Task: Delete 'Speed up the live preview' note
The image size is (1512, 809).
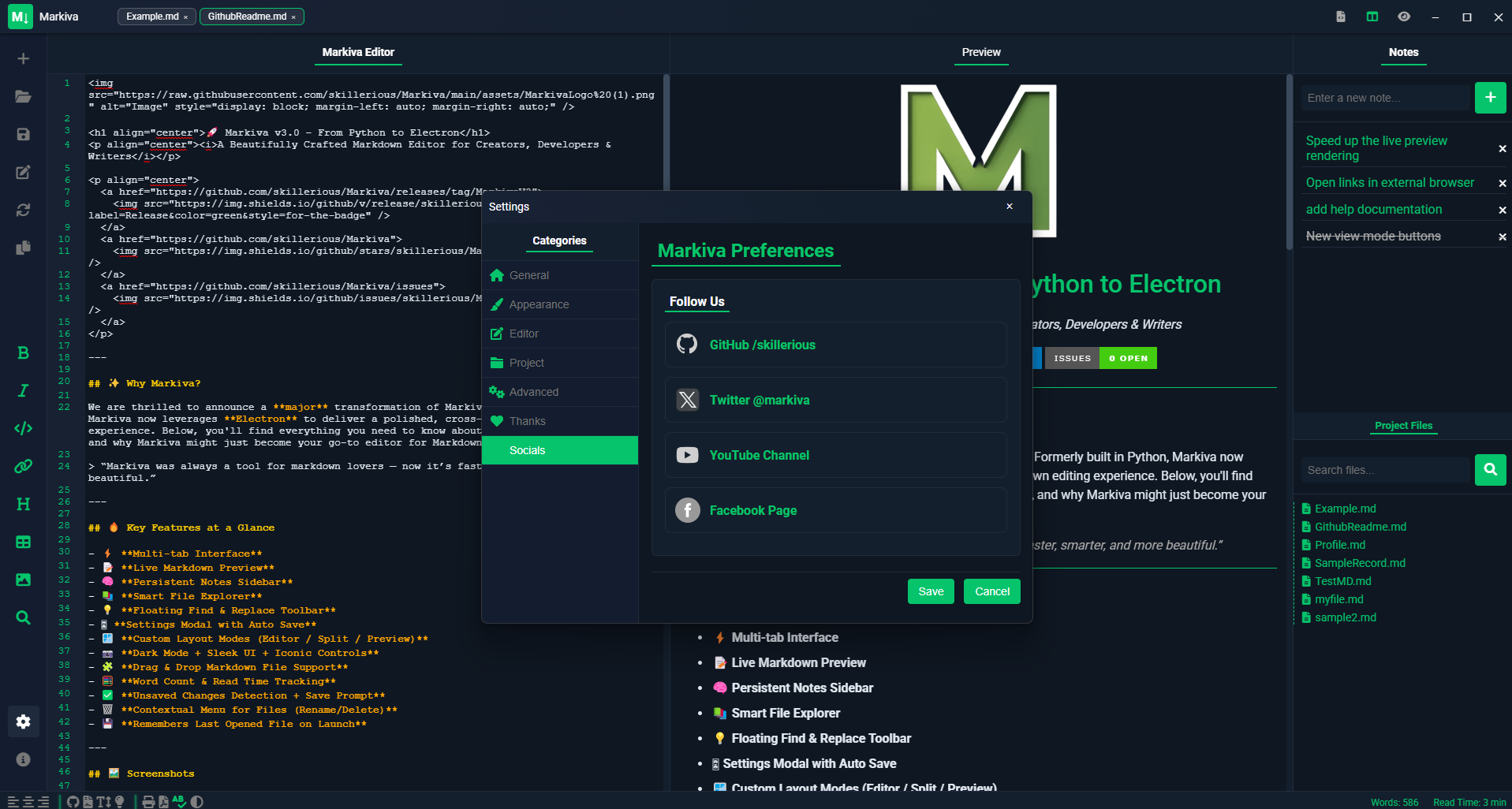Action: pyautogui.click(x=1503, y=148)
